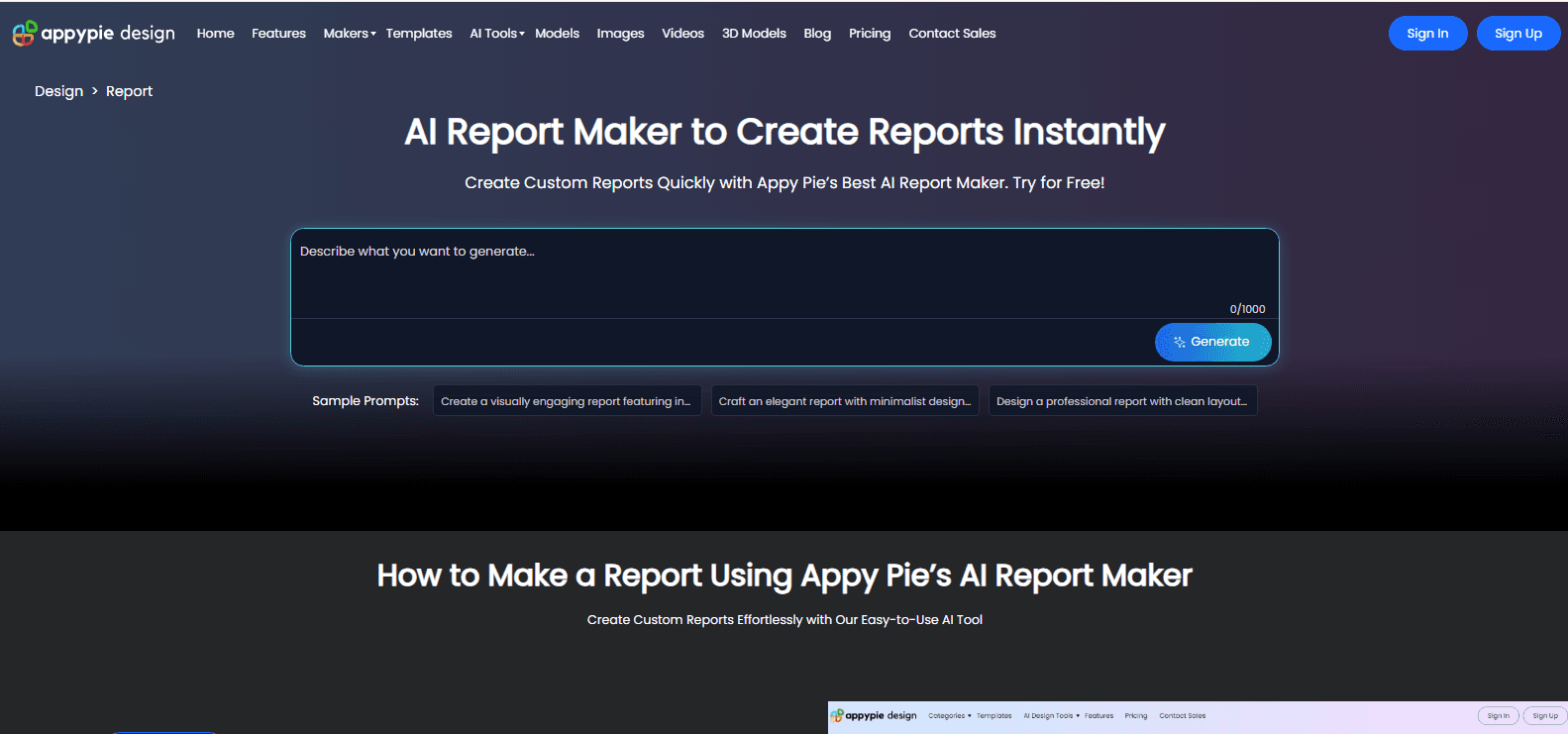1568x734 pixels.
Task: Click the sparkle icon on Generate button
Action: click(x=1180, y=342)
